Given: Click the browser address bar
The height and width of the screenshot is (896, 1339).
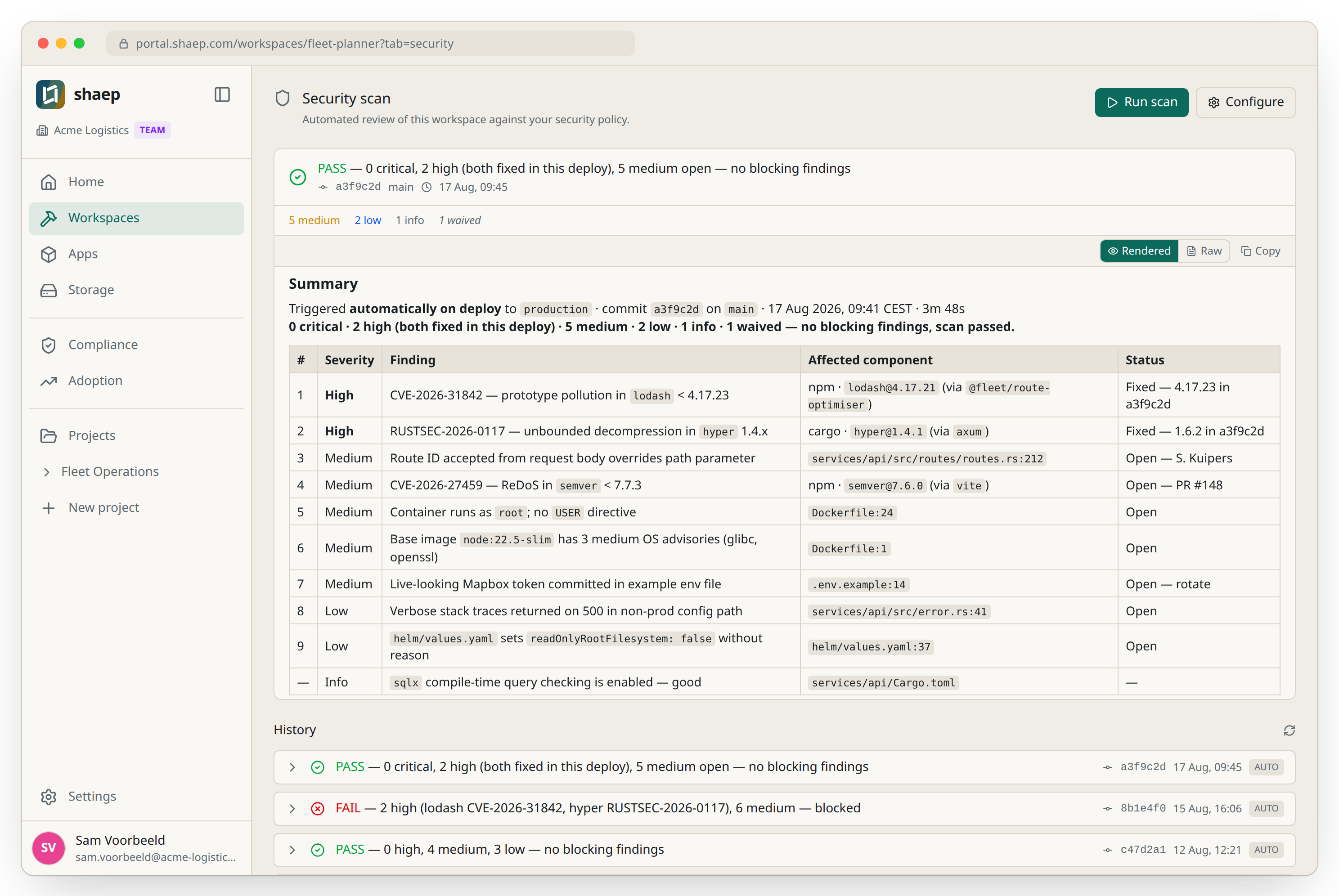Looking at the screenshot, I should 370,44.
